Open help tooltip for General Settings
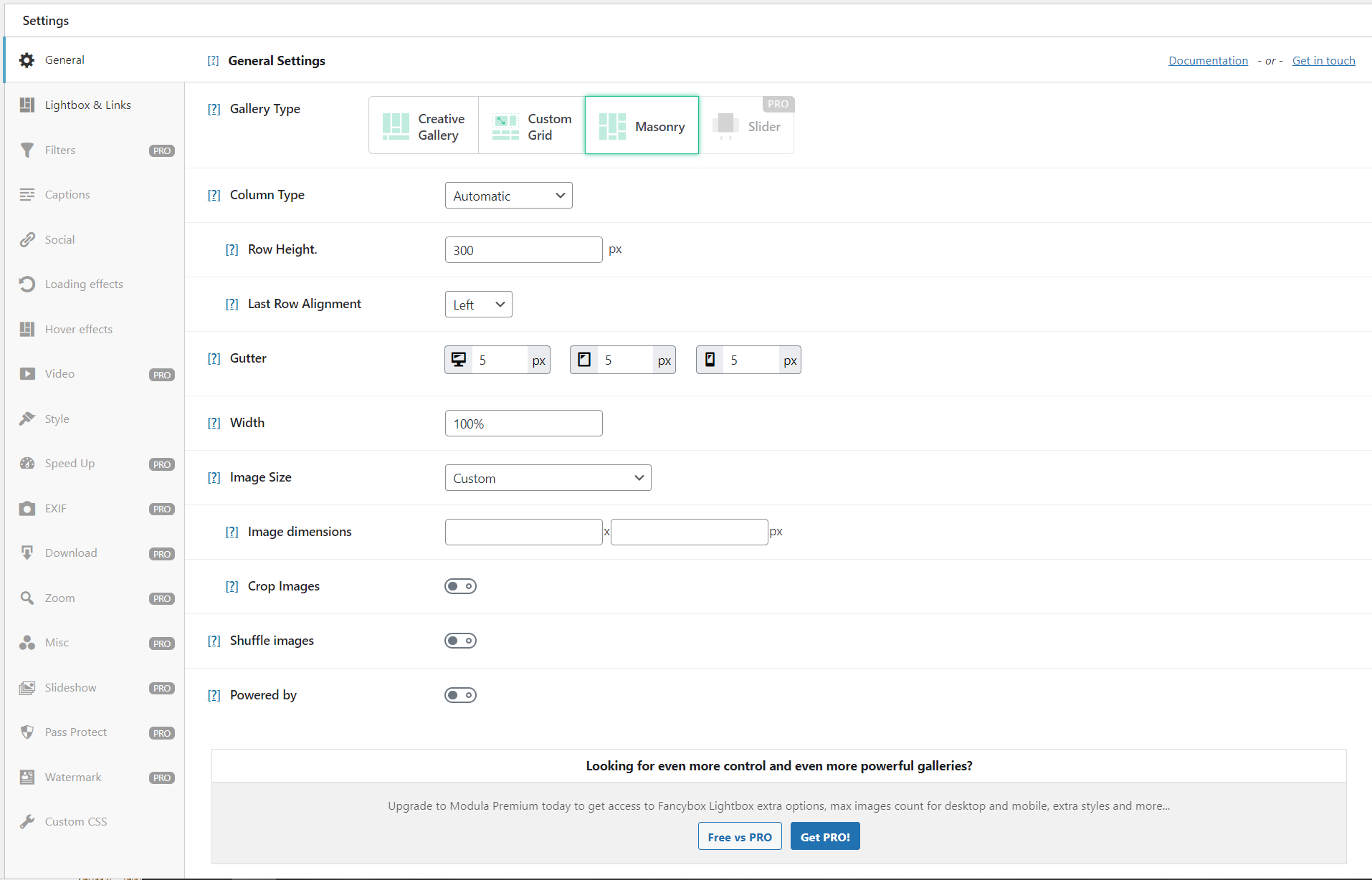1372x880 pixels. [x=213, y=61]
